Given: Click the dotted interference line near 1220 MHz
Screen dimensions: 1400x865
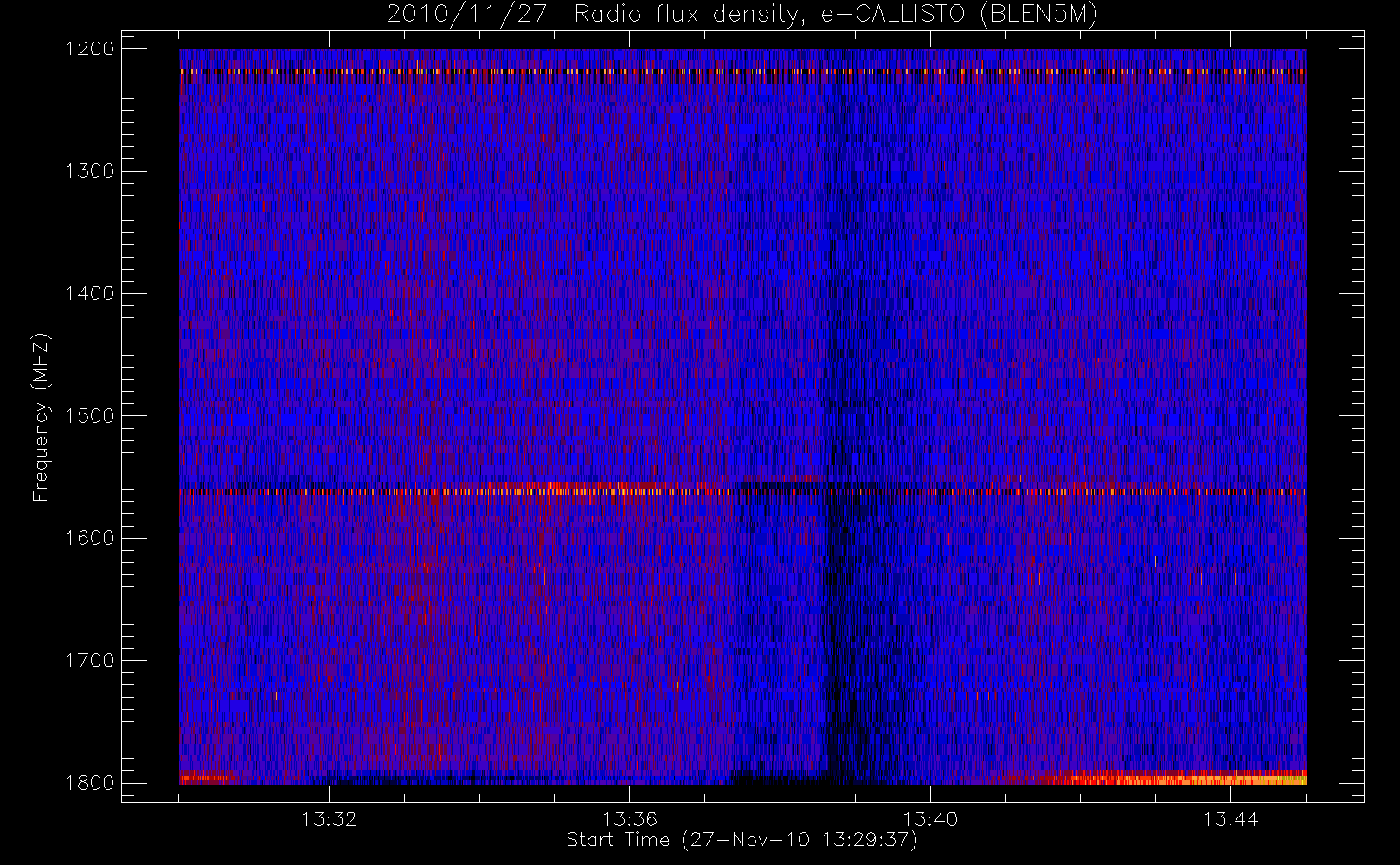Looking at the screenshot, I should click(x=742, y=72).
